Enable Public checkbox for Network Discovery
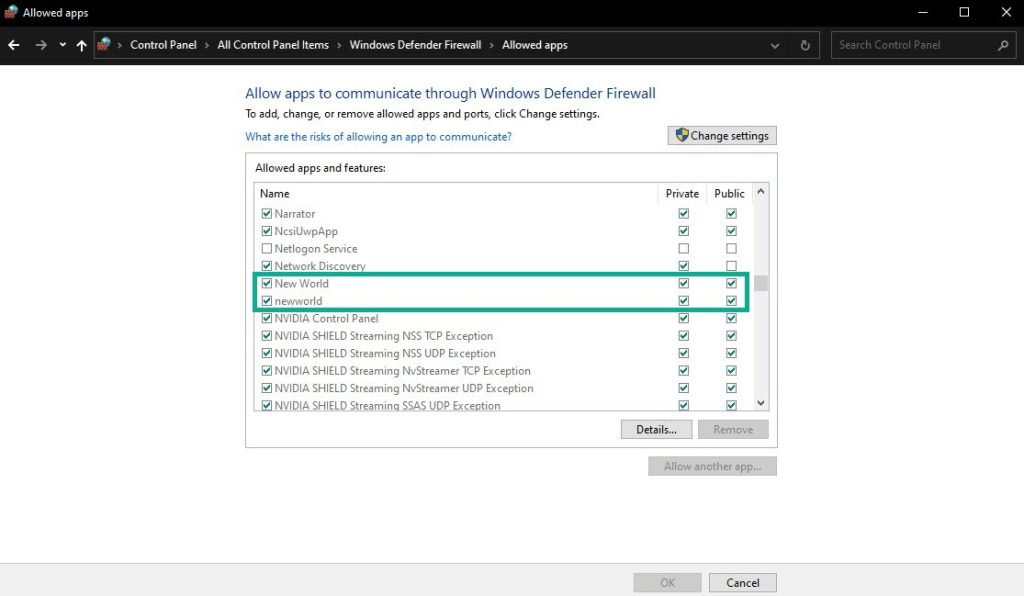 coord(731,266)
